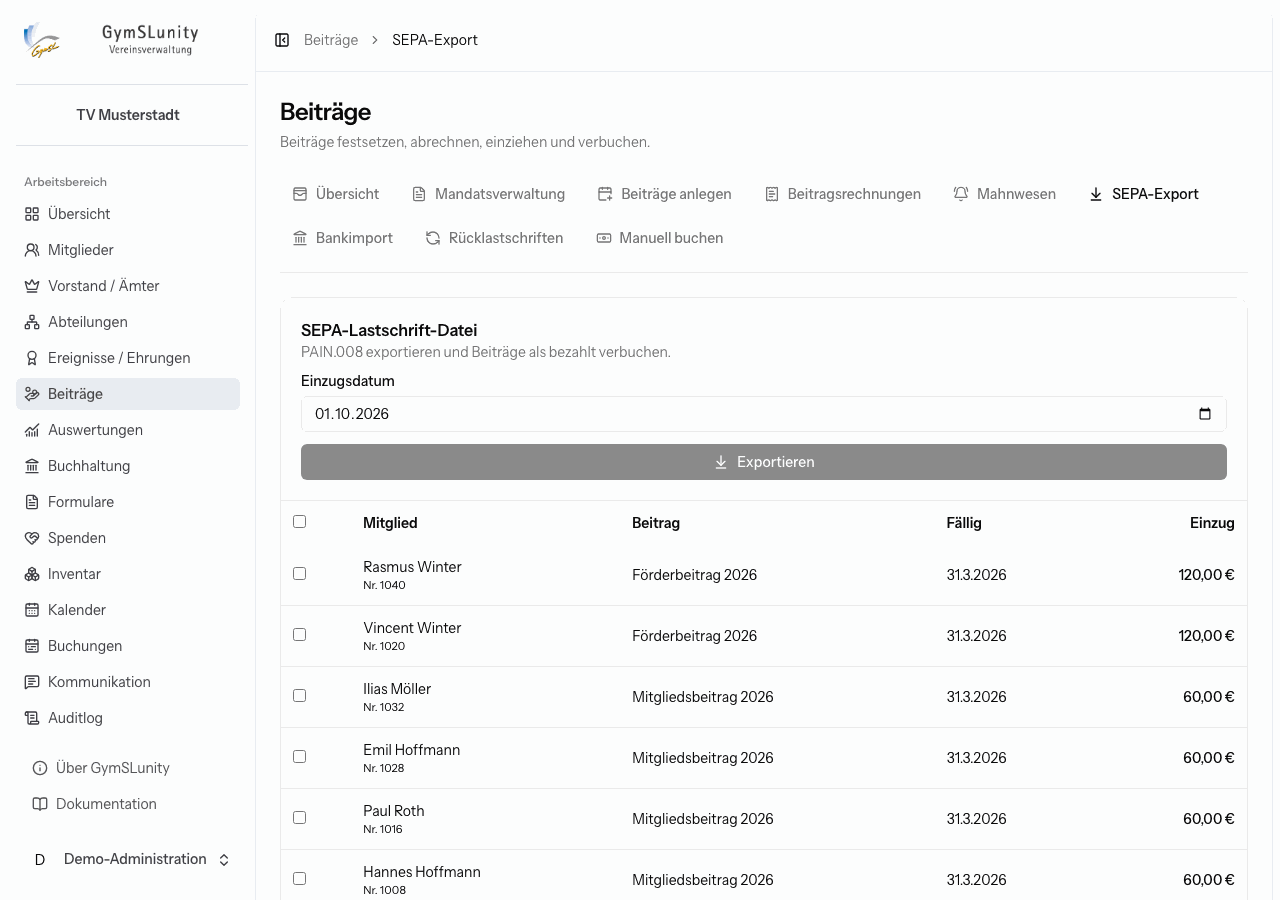This screenshot has width=1280, height=900.
Task: Click the TV Musterstadt club name
Action: tap(128, 115)
